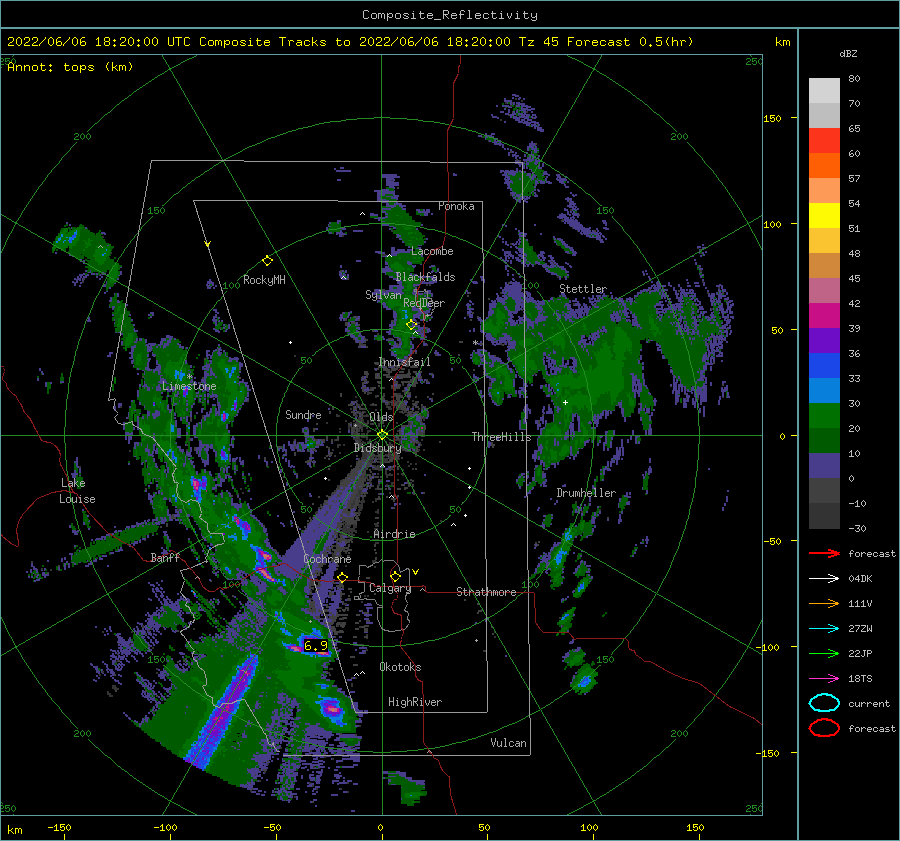Select the white 04DK track arrow
The image size is (900, 841).
pyautogui.click(x=824, y=579)
